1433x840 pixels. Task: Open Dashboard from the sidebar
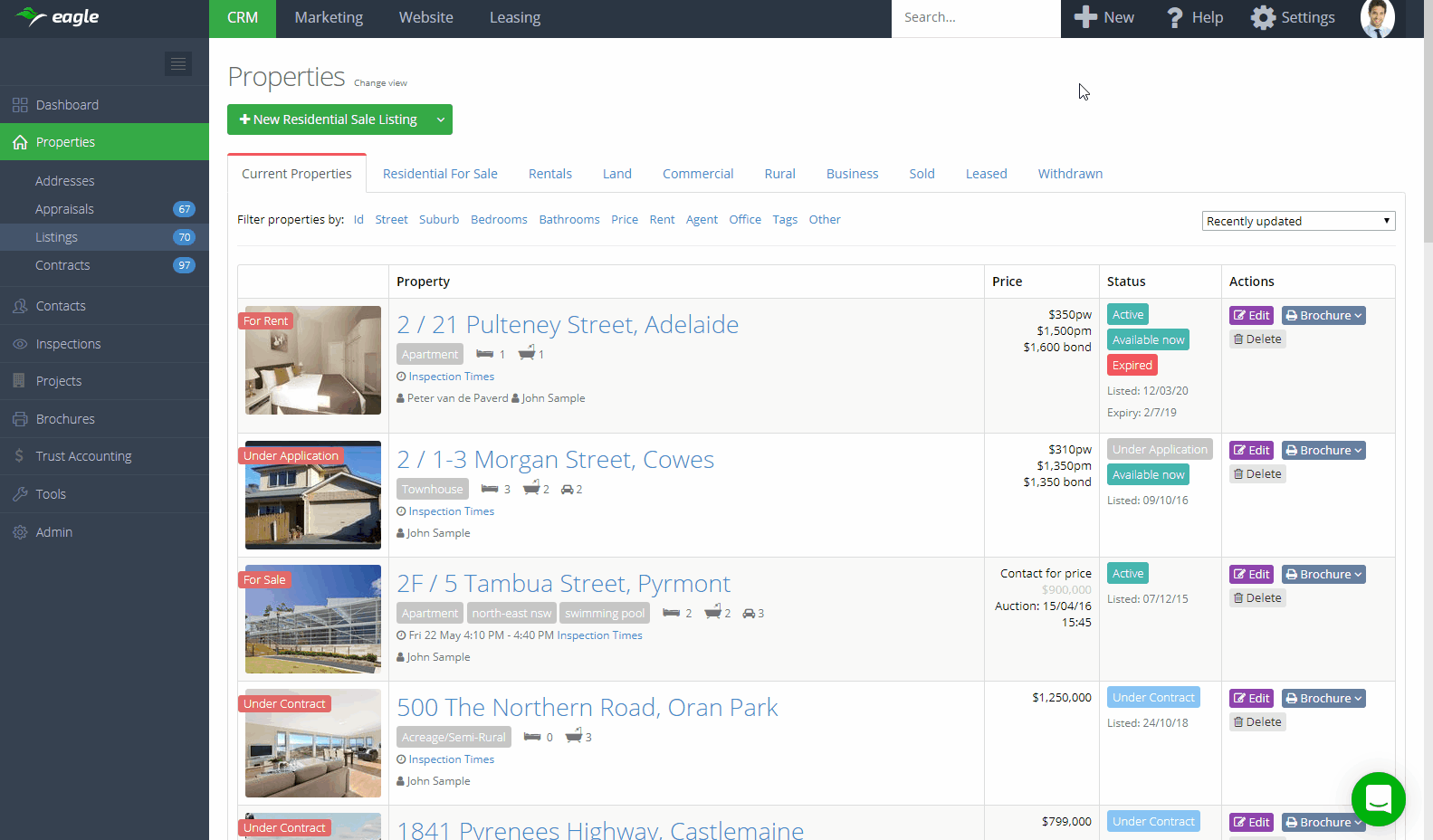pyautogui.click(x=67, y=105)
